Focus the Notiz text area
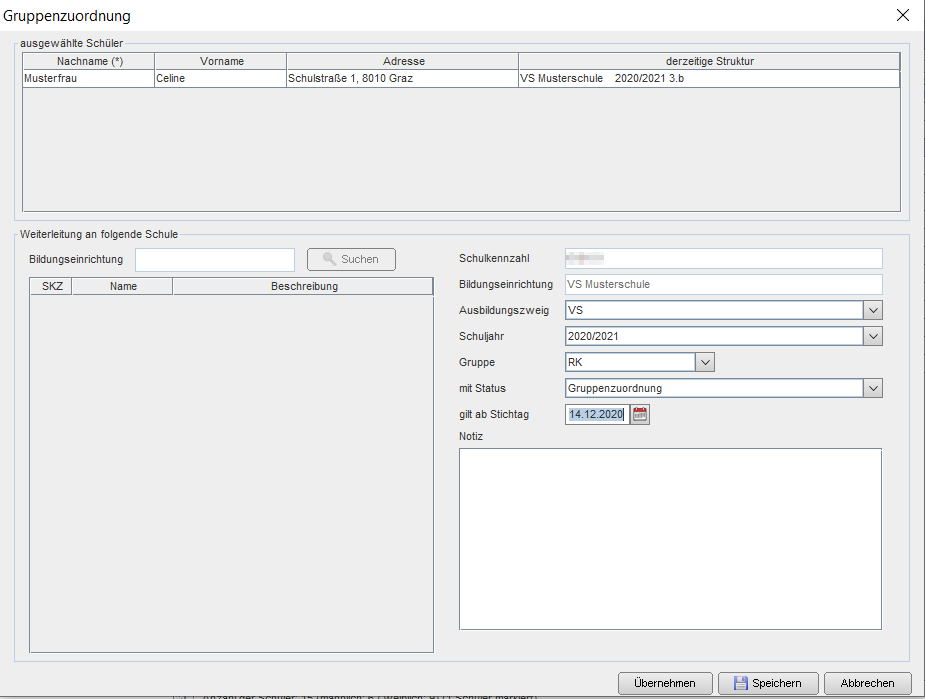The image size is (925, 699). click(670, 538)
